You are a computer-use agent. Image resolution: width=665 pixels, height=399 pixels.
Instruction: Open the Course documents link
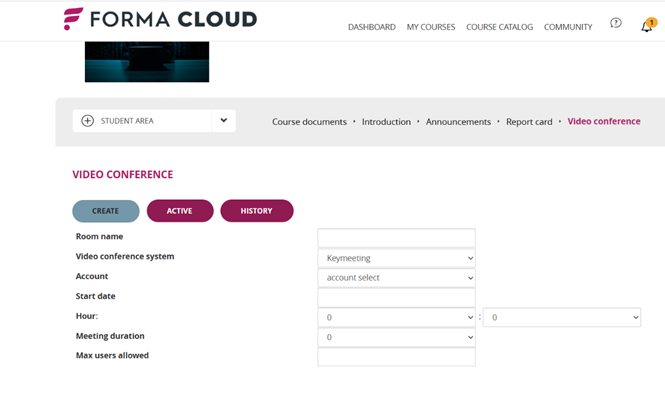(309, 122)
